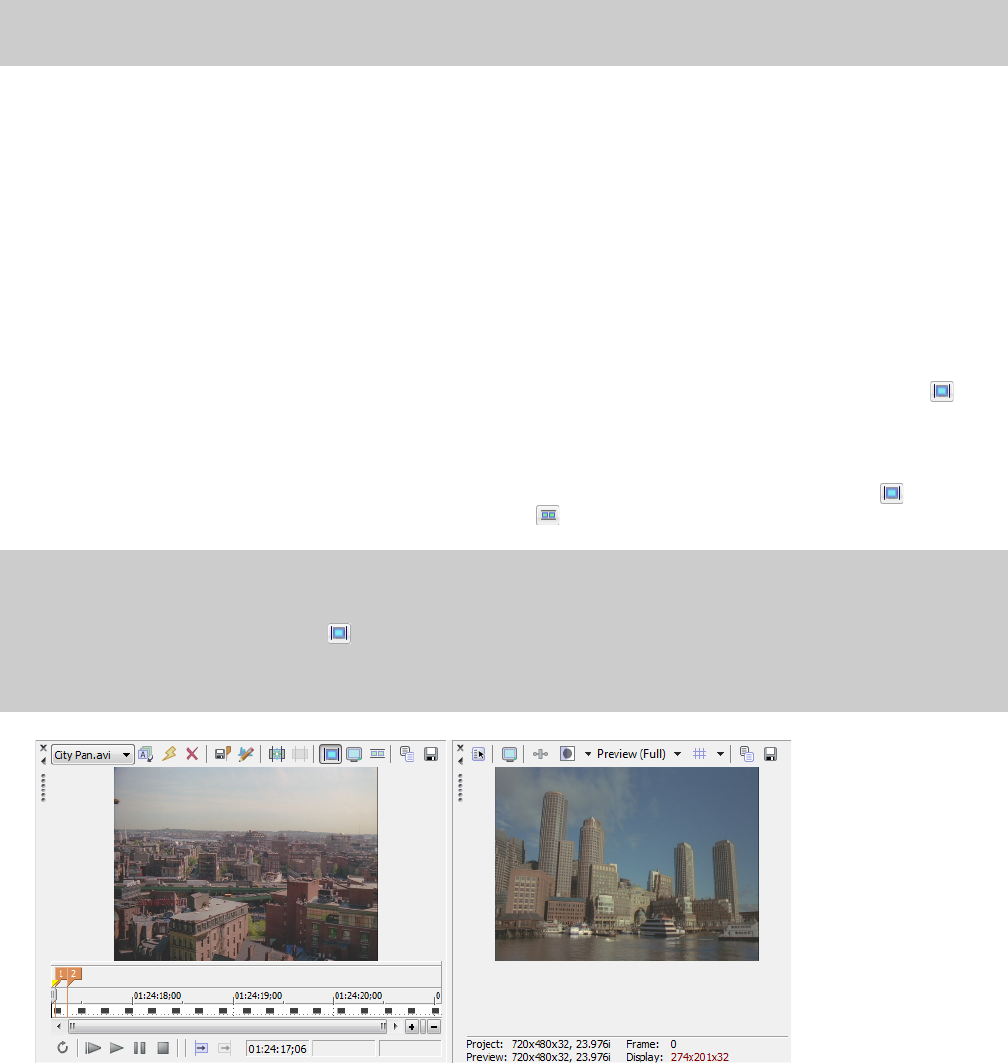1008x1063 pixels.
Task: Collapse Video Preview panel using small arrow
Action: (460, 761)
